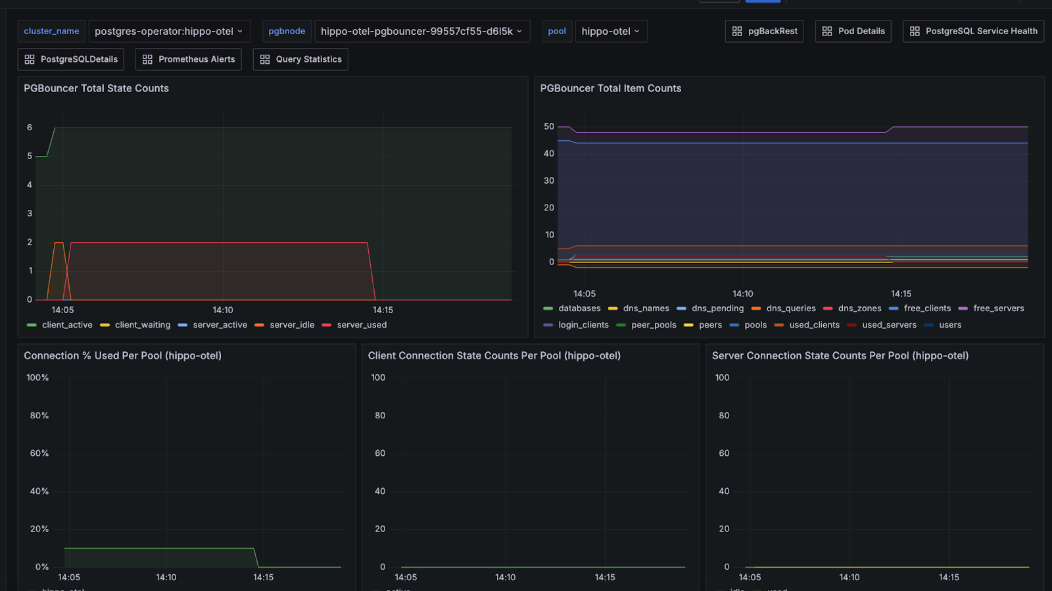Viewport: 1052px width, 591px height.
Task: Click the Query Statistics dashboard icon
Action: point(267,59)
